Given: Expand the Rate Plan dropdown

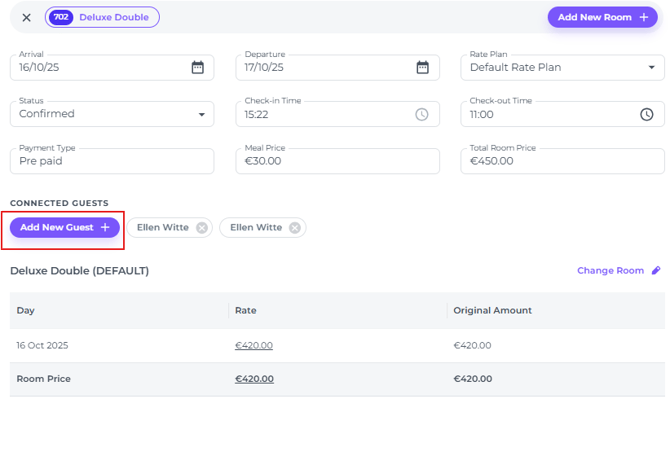Looking at the screenshot, I should pyautogui.click(x=650, y=68).
